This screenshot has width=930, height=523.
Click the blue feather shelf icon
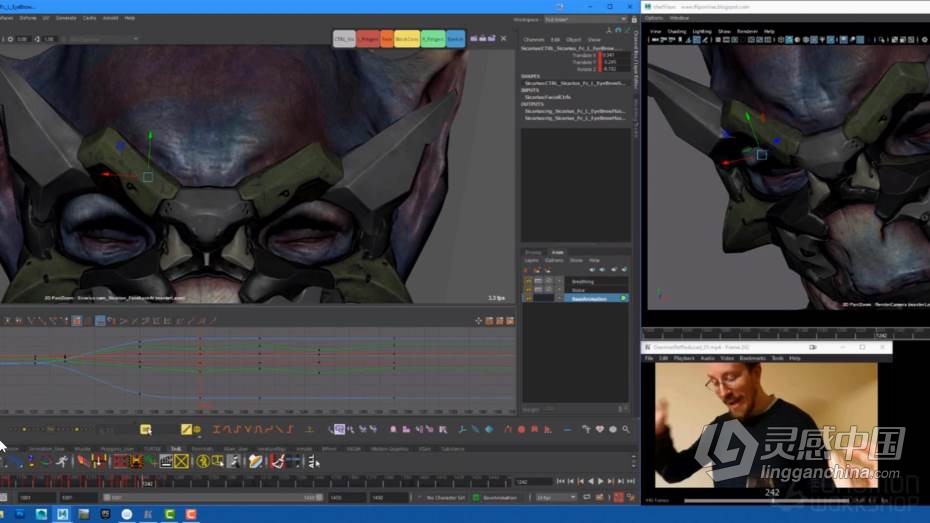click(16, 461)
